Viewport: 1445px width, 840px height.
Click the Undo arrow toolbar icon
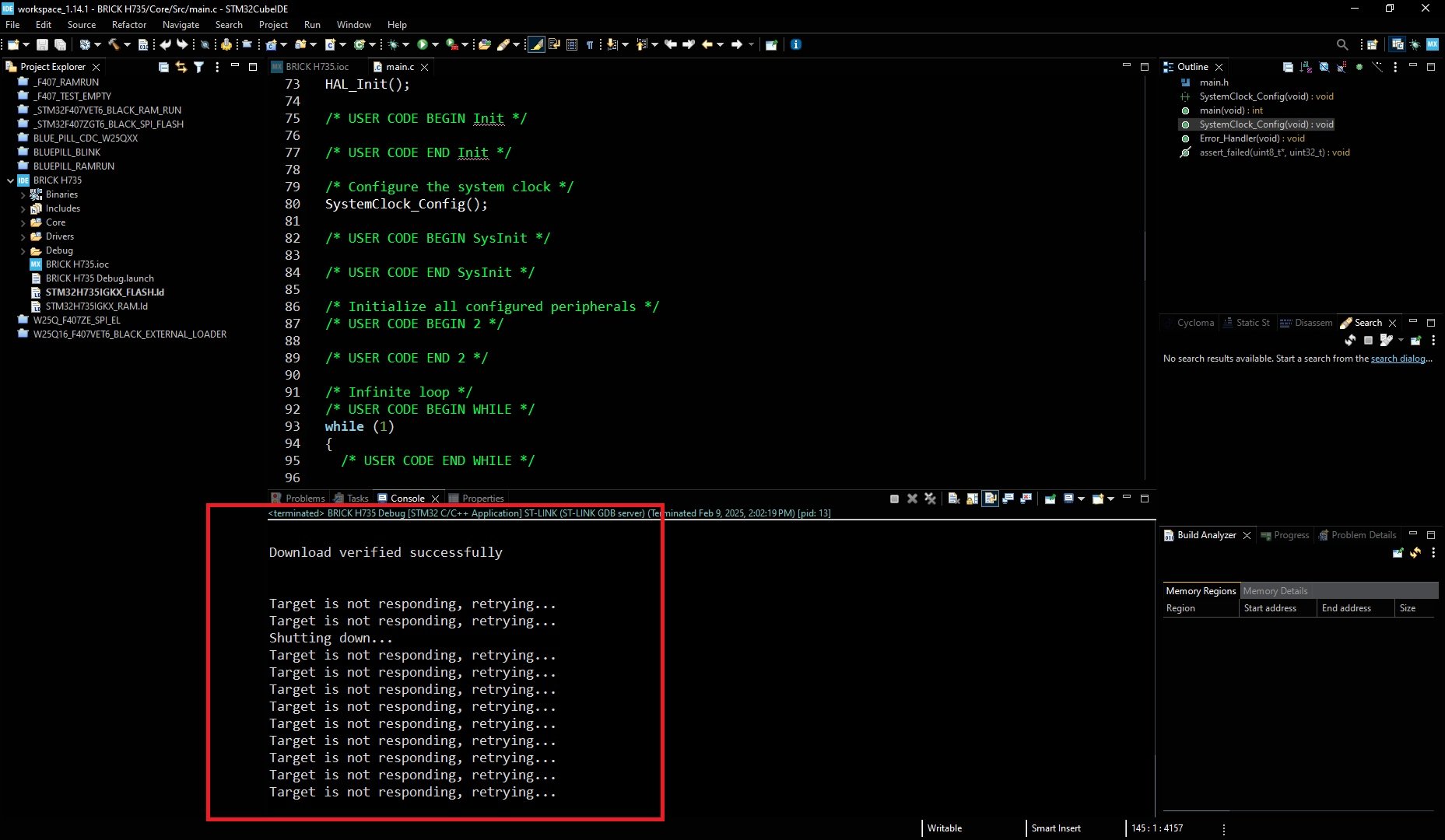coord(165,44)
